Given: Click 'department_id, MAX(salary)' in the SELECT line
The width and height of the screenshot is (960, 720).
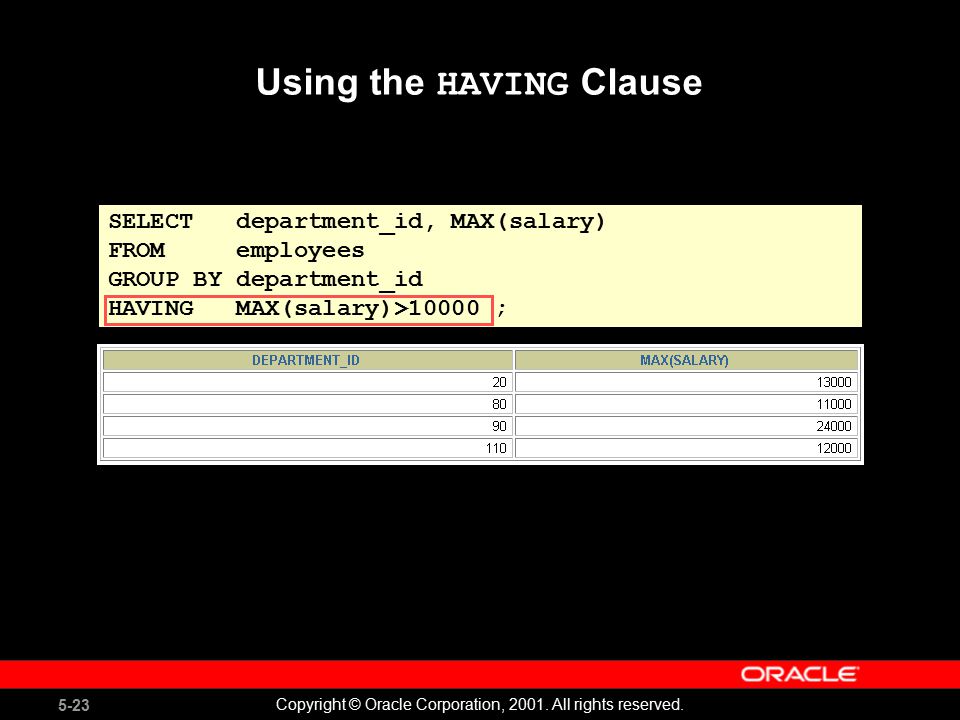Looking at the screenshot, I should pyautogui.click(x=421, y=222).
